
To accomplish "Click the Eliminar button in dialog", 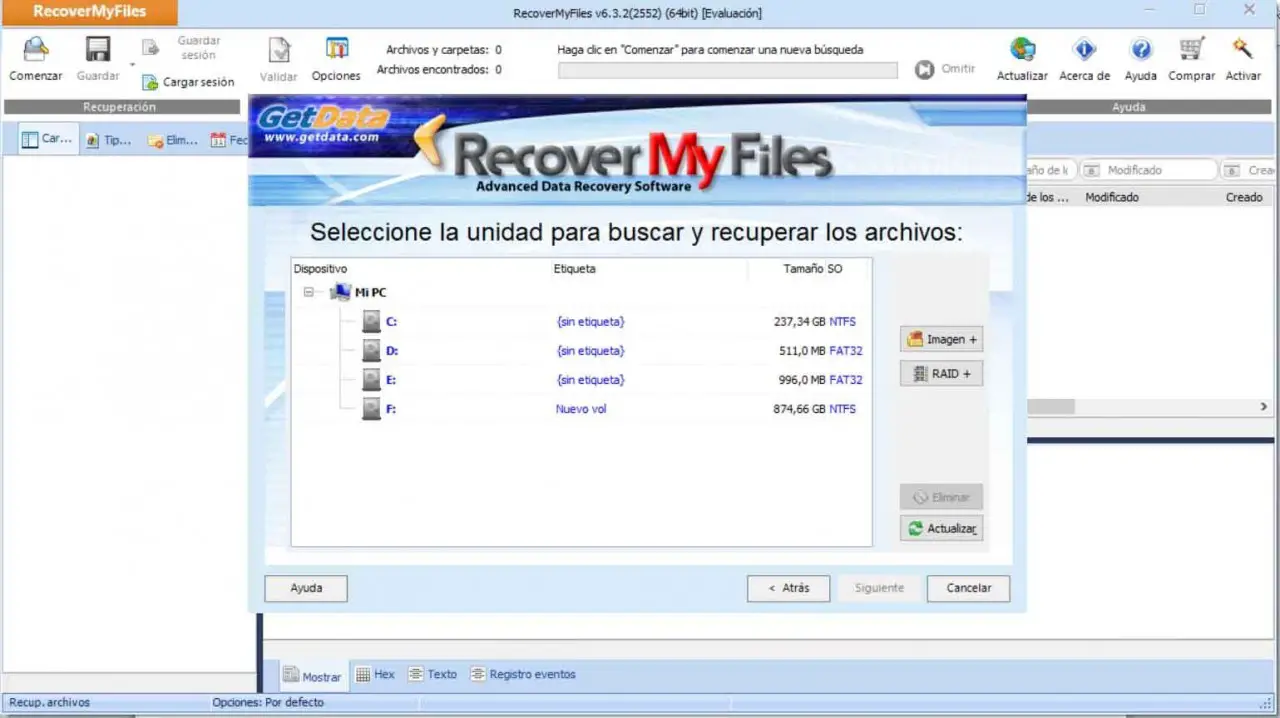I will [x=941, y=496].
